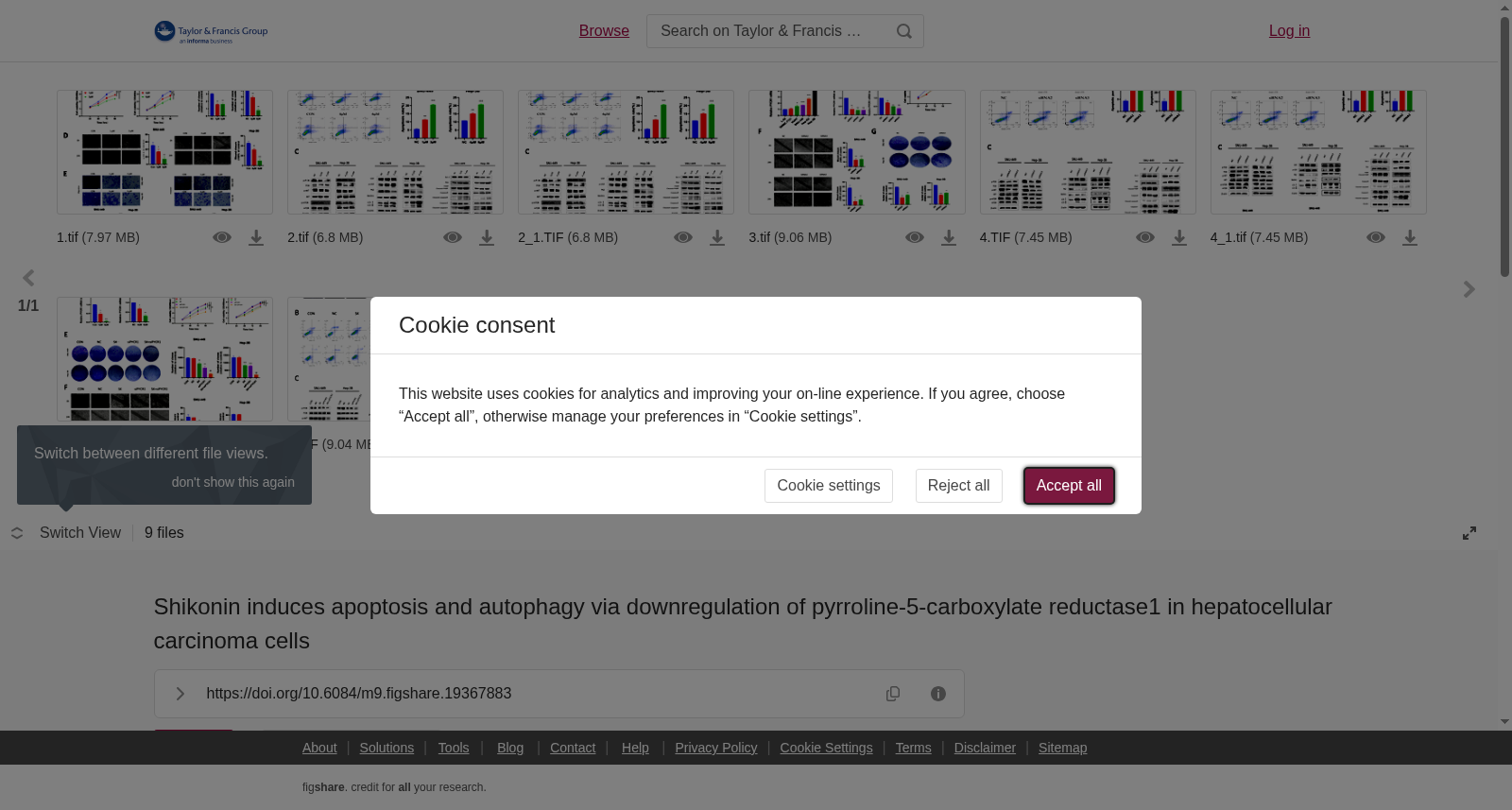1512x810 pixels.
Task: Preview 4.TIF using the eye icon
Action: [x=1145, y=237]
